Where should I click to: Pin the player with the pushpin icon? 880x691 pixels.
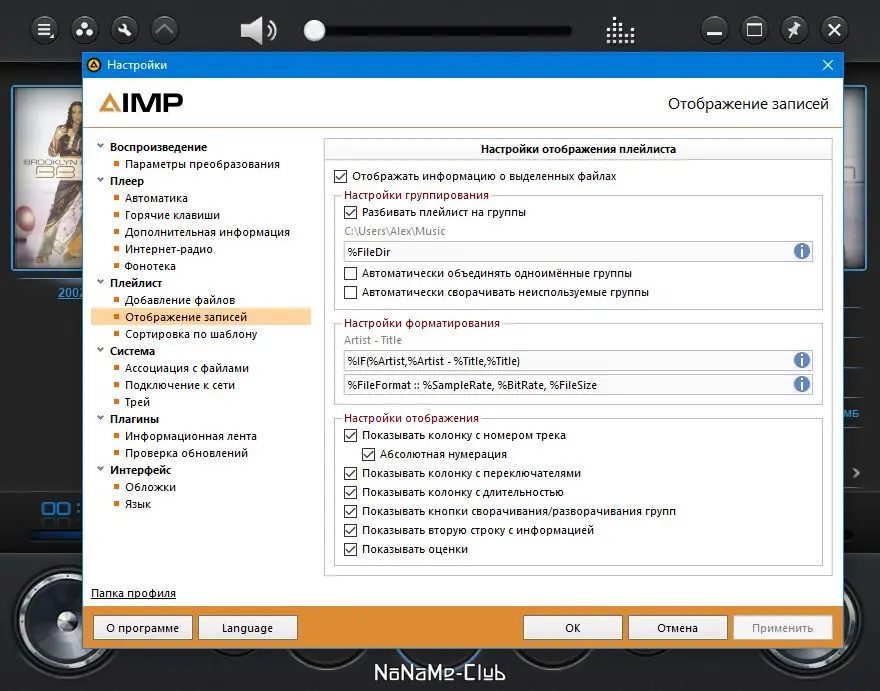point(794,29)
